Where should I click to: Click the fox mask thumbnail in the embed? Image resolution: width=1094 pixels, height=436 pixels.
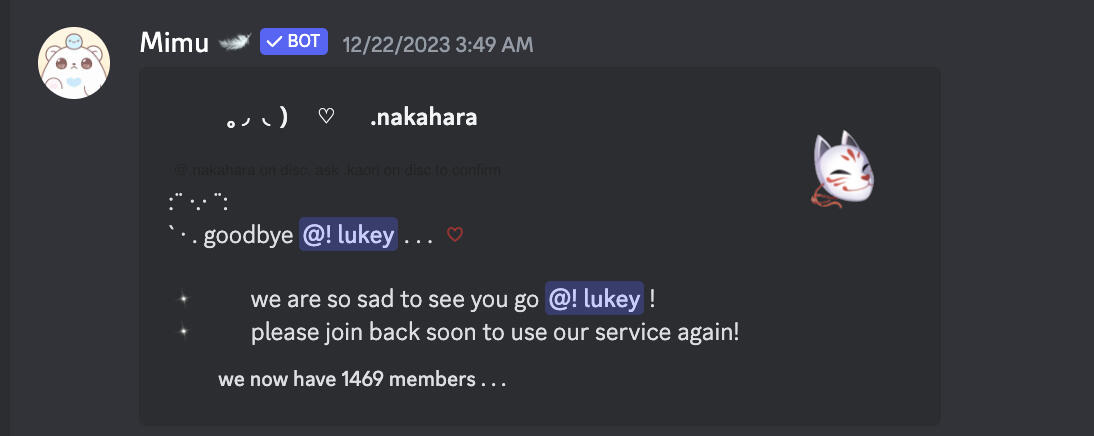point(845,172)
